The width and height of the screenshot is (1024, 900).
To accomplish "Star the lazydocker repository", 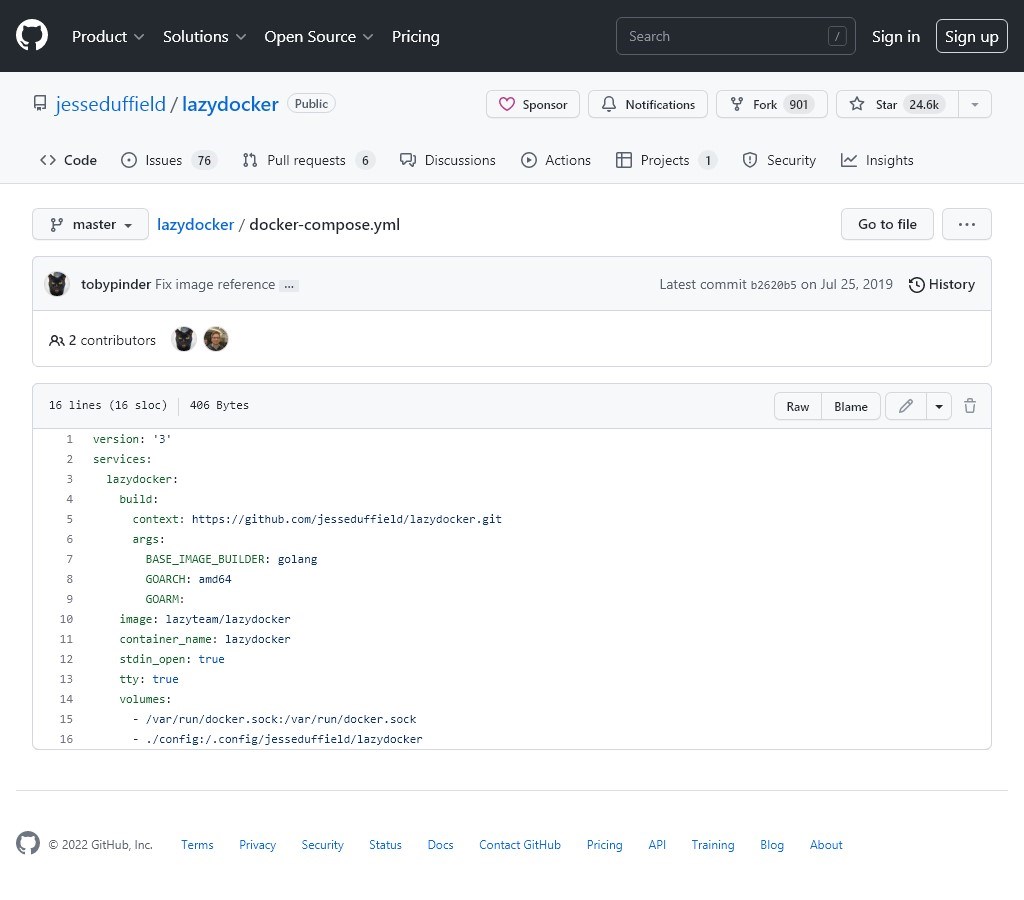I will click(897, 104).
